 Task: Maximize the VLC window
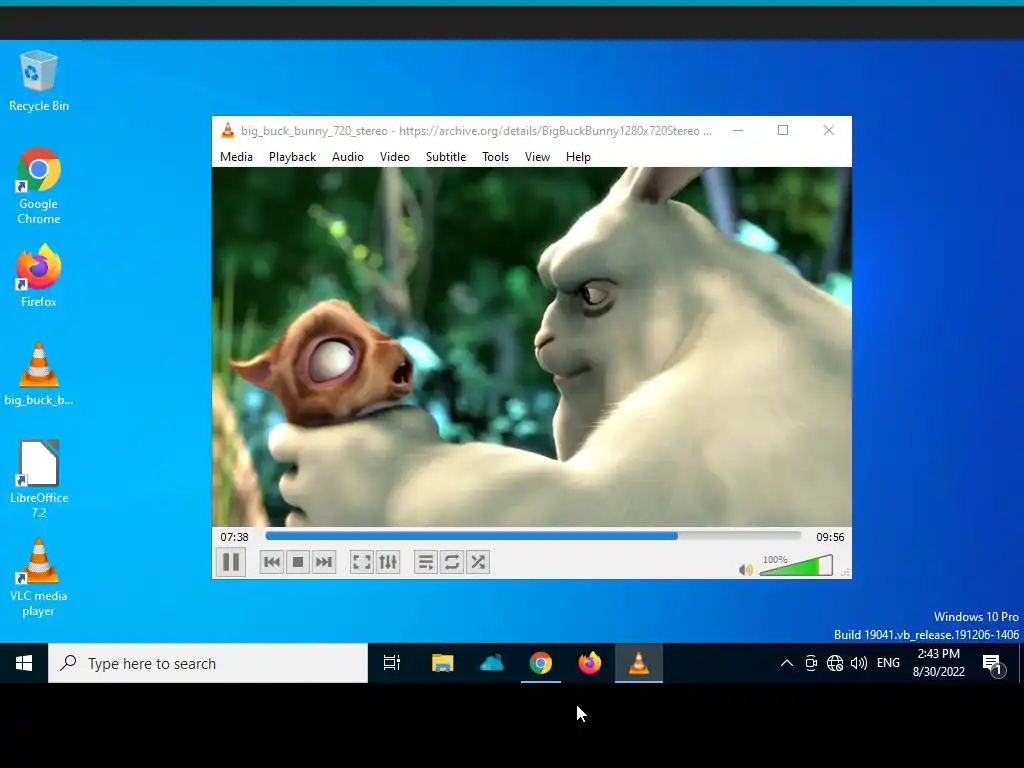click(783, 131)
